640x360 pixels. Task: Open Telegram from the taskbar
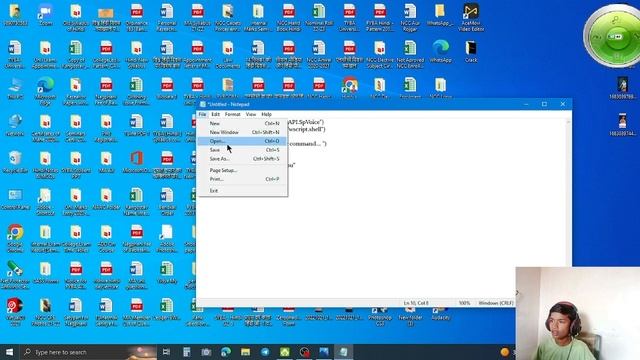(x=265, y=352)
